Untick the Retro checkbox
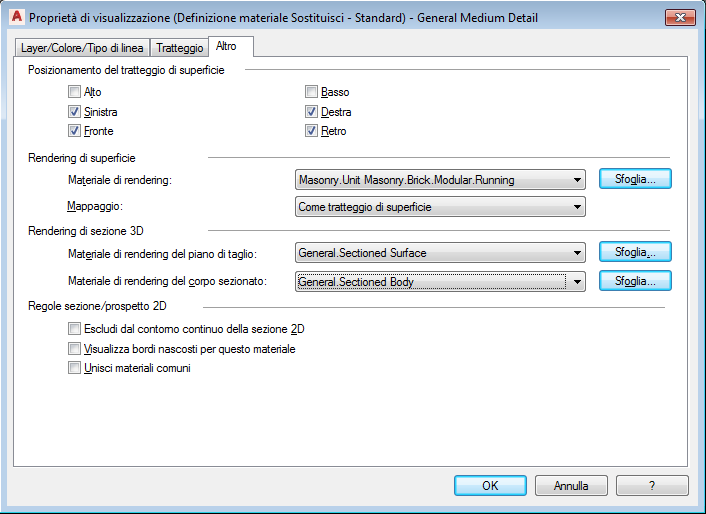The image size is (706, 514). point(312,131)
